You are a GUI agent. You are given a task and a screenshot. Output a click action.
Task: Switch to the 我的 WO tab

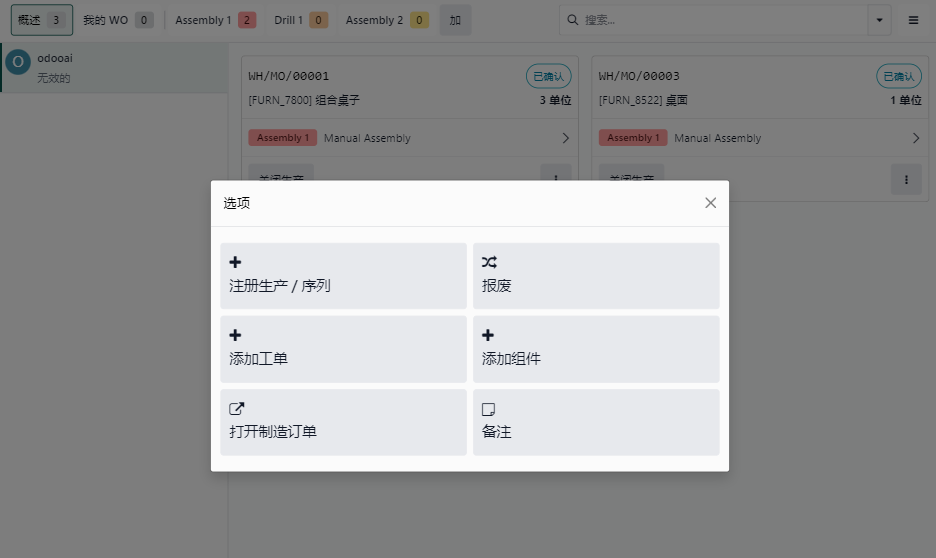point(118,20)
